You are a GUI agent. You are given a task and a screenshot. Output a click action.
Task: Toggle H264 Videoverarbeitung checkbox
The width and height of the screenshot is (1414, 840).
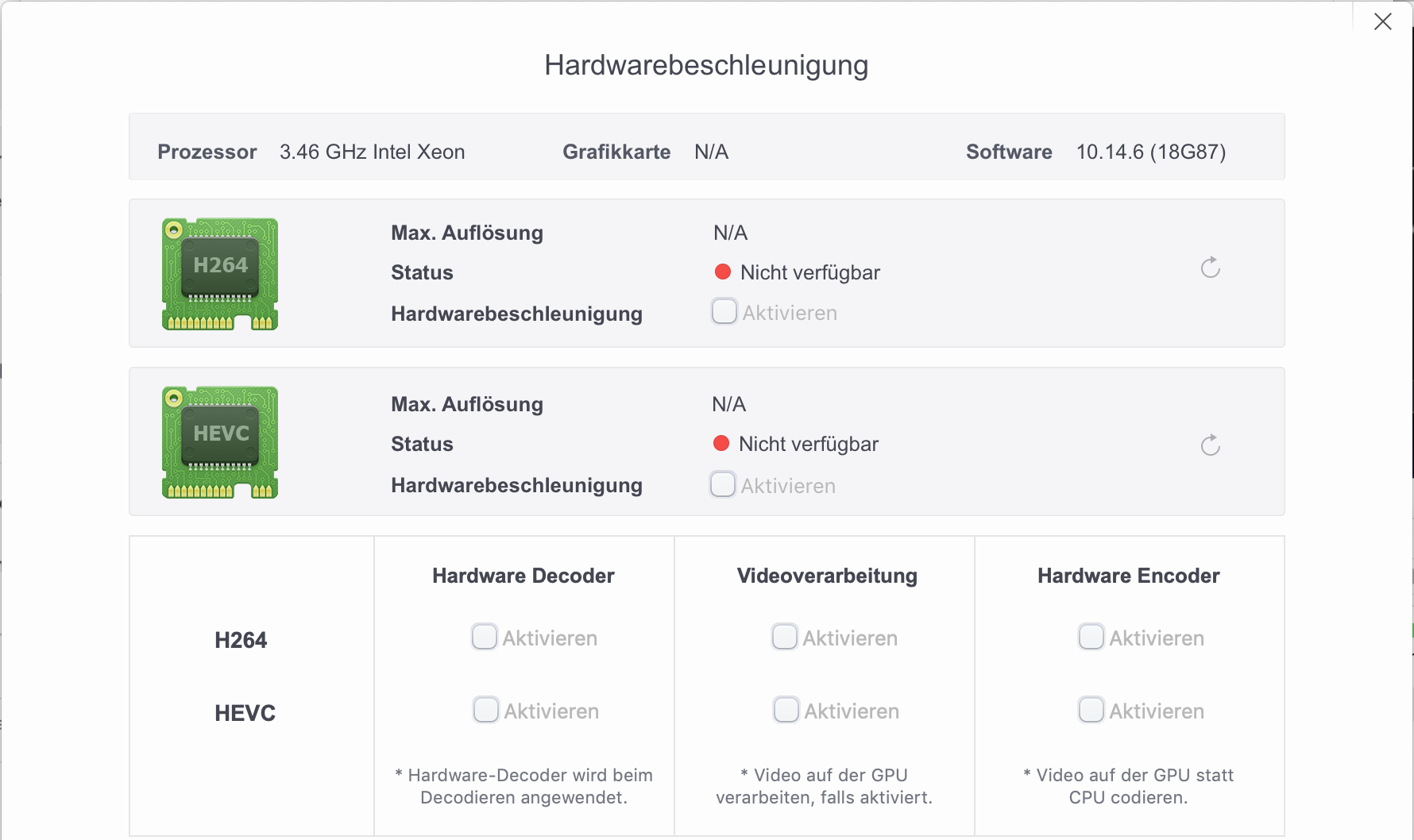784,637
